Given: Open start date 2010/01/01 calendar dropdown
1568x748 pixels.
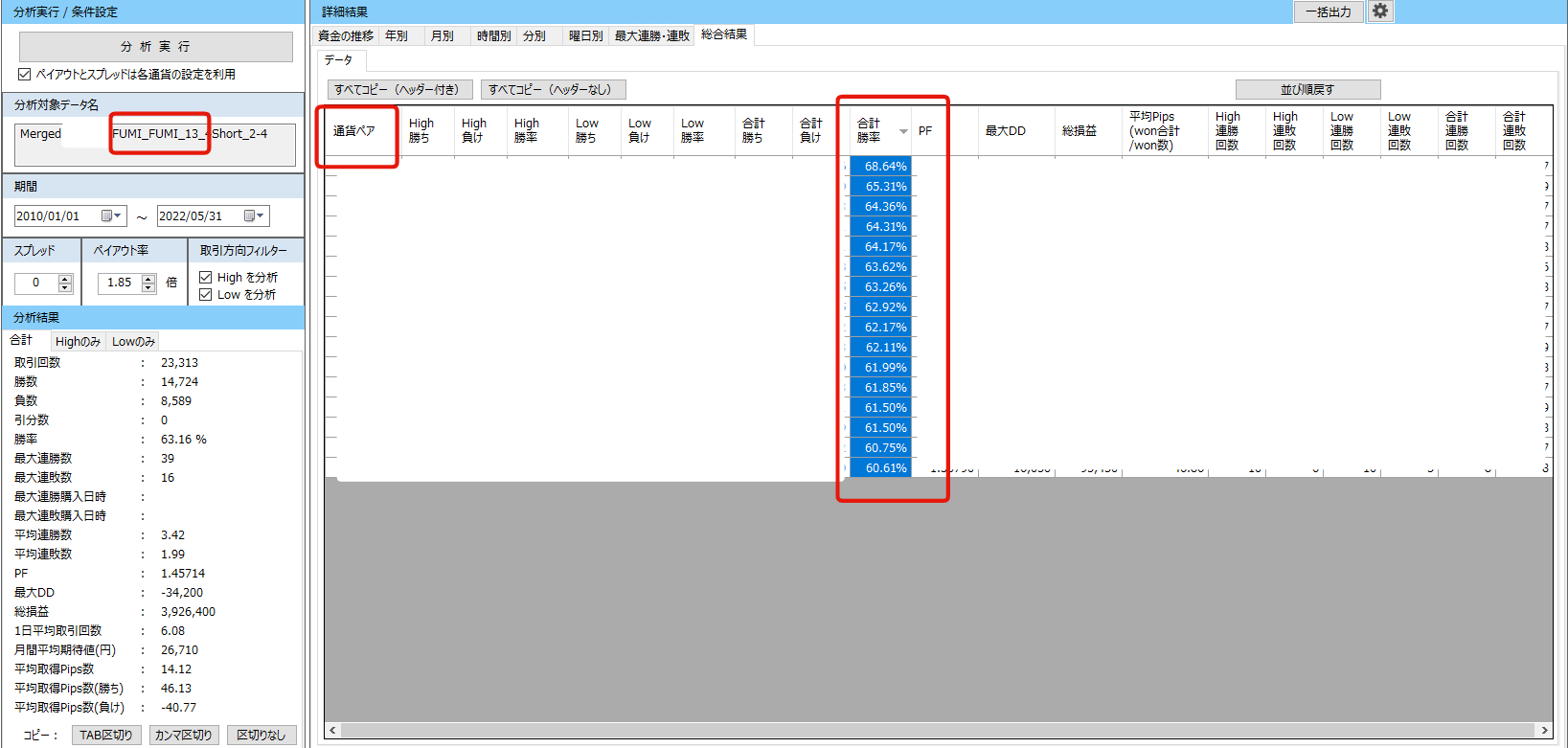Looking at the screenshot, I should 112,215.
